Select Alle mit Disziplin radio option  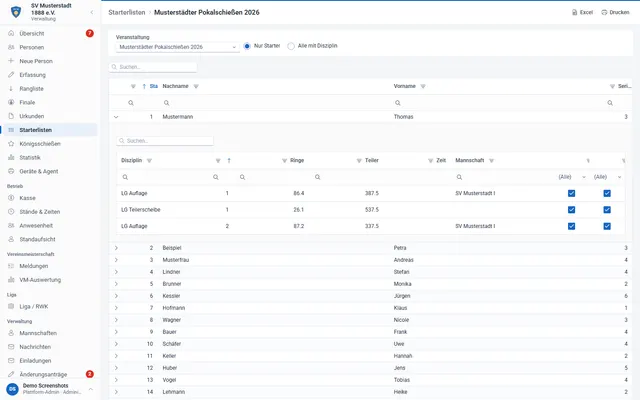[291, 46]
